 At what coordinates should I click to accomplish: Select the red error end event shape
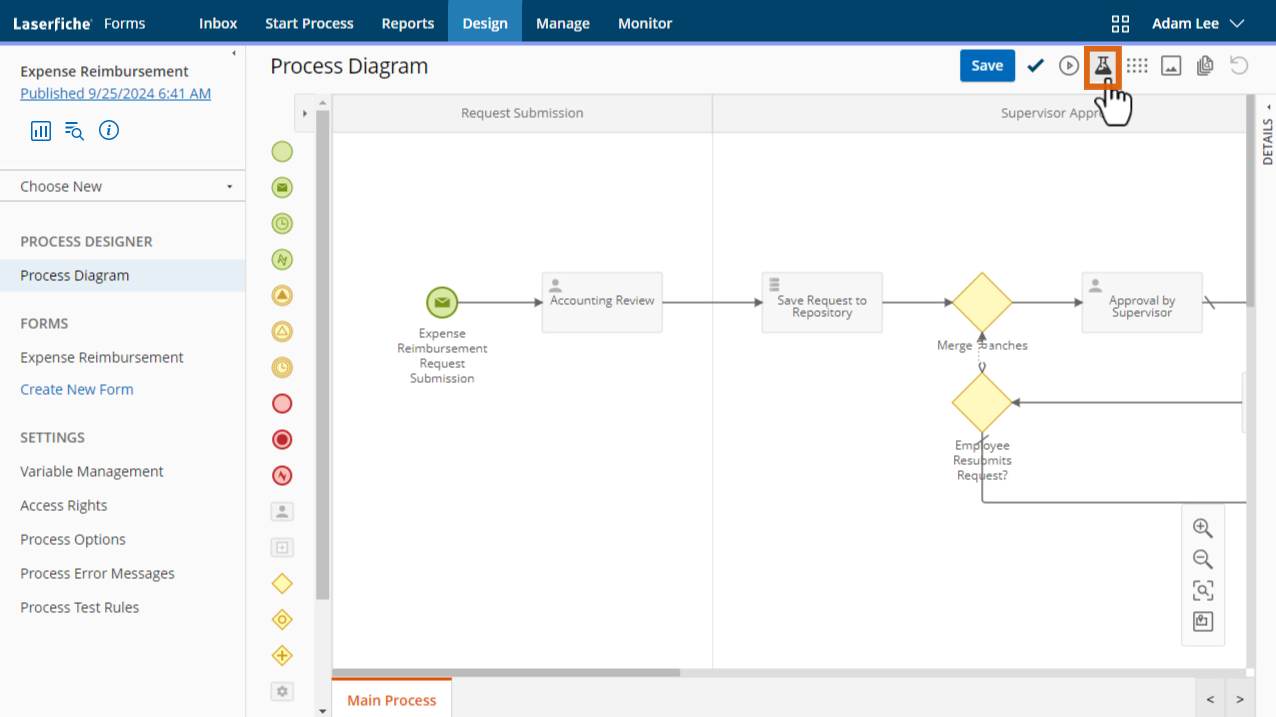pos(282,475)
